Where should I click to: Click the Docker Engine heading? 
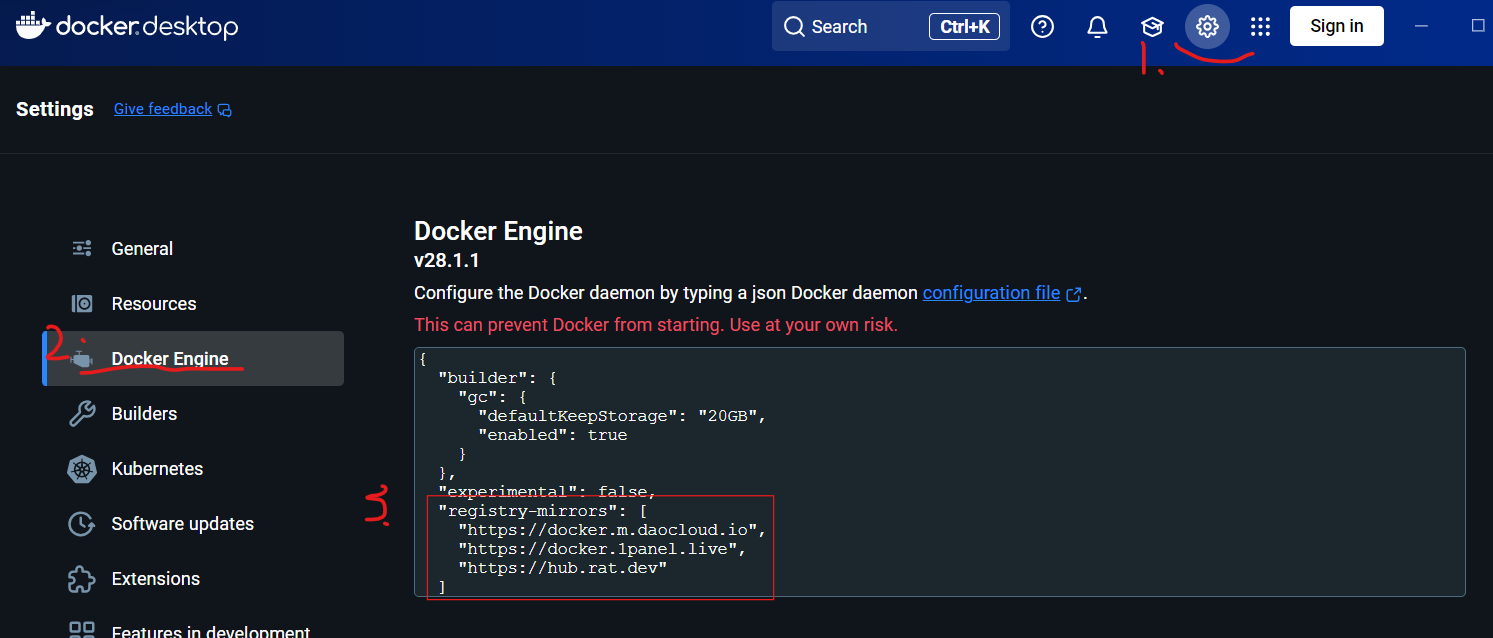pyautogui.click(x=498, y=231)
